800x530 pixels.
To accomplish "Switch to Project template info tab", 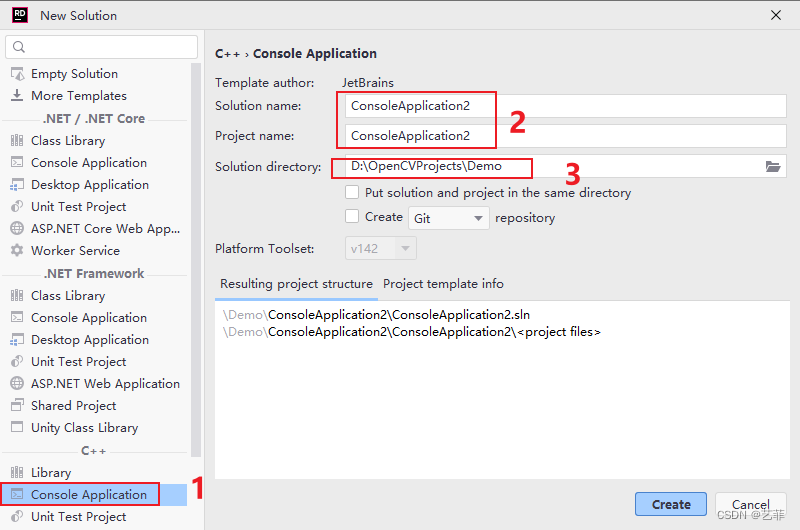I will (x=443, y=284).
